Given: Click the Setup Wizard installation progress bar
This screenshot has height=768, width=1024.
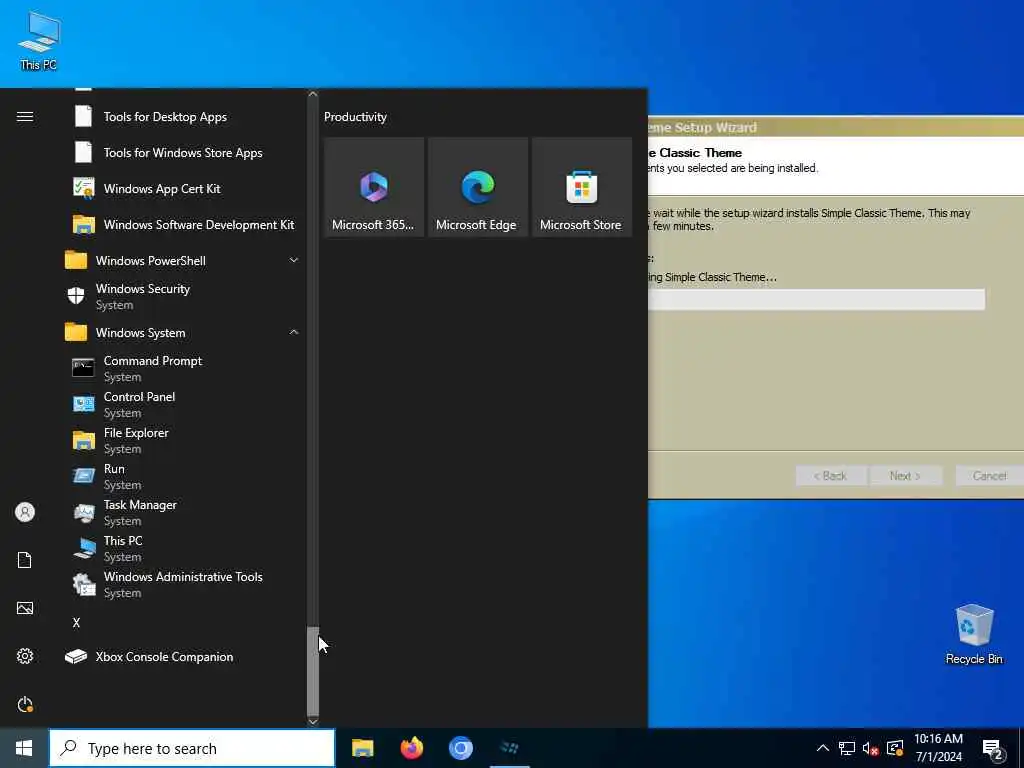Looking at the screenshot, I should point(816,300).
